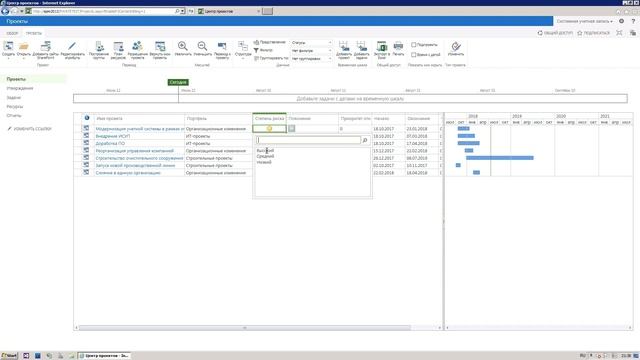Click the help question mark icon

(633, 21)
